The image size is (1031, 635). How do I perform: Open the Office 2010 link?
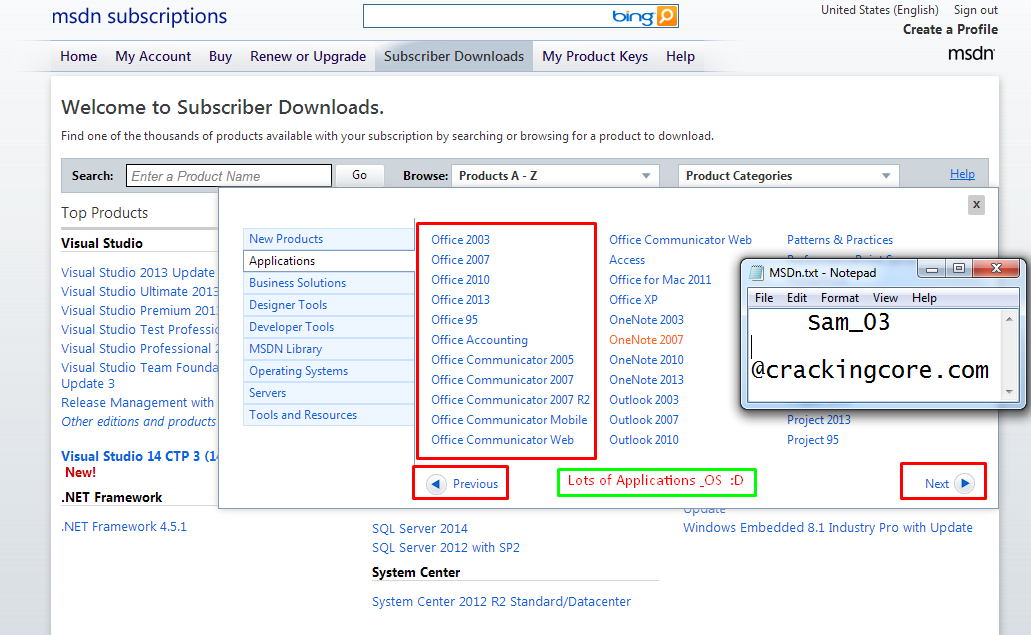(460, 280)
